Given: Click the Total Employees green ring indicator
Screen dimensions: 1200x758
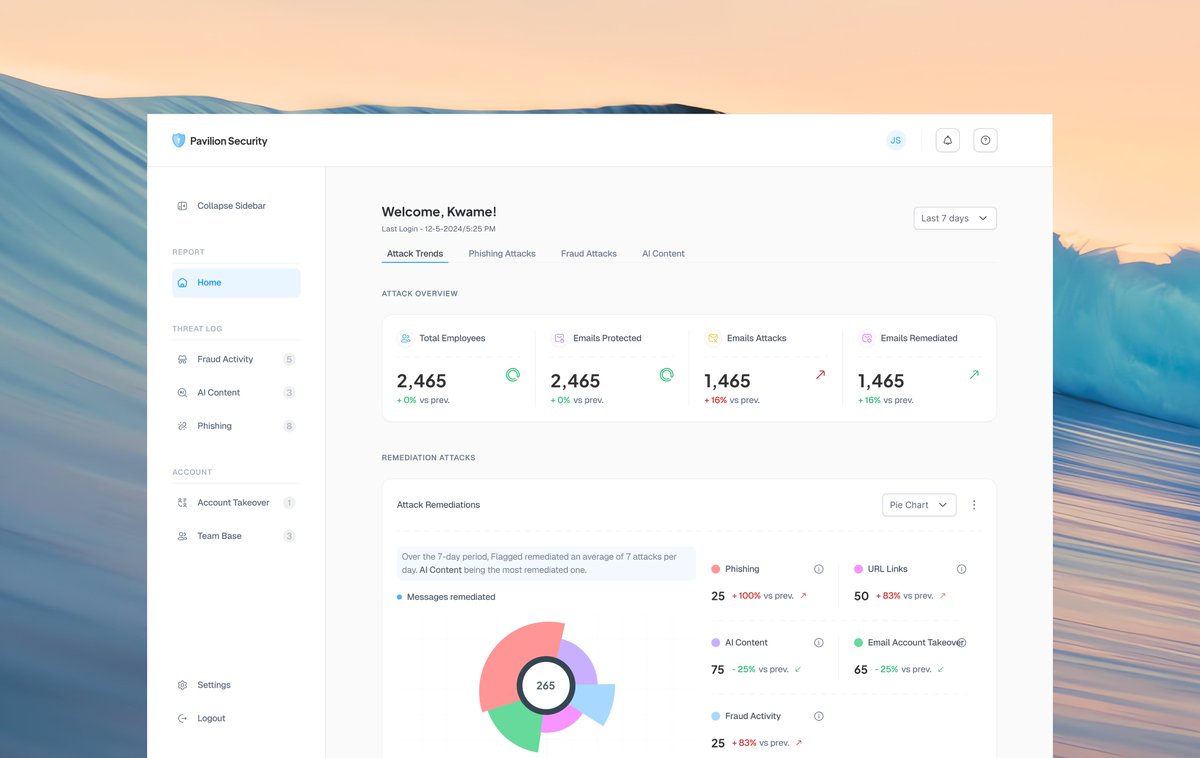Looking at the screenshot, I should [512, 375].
